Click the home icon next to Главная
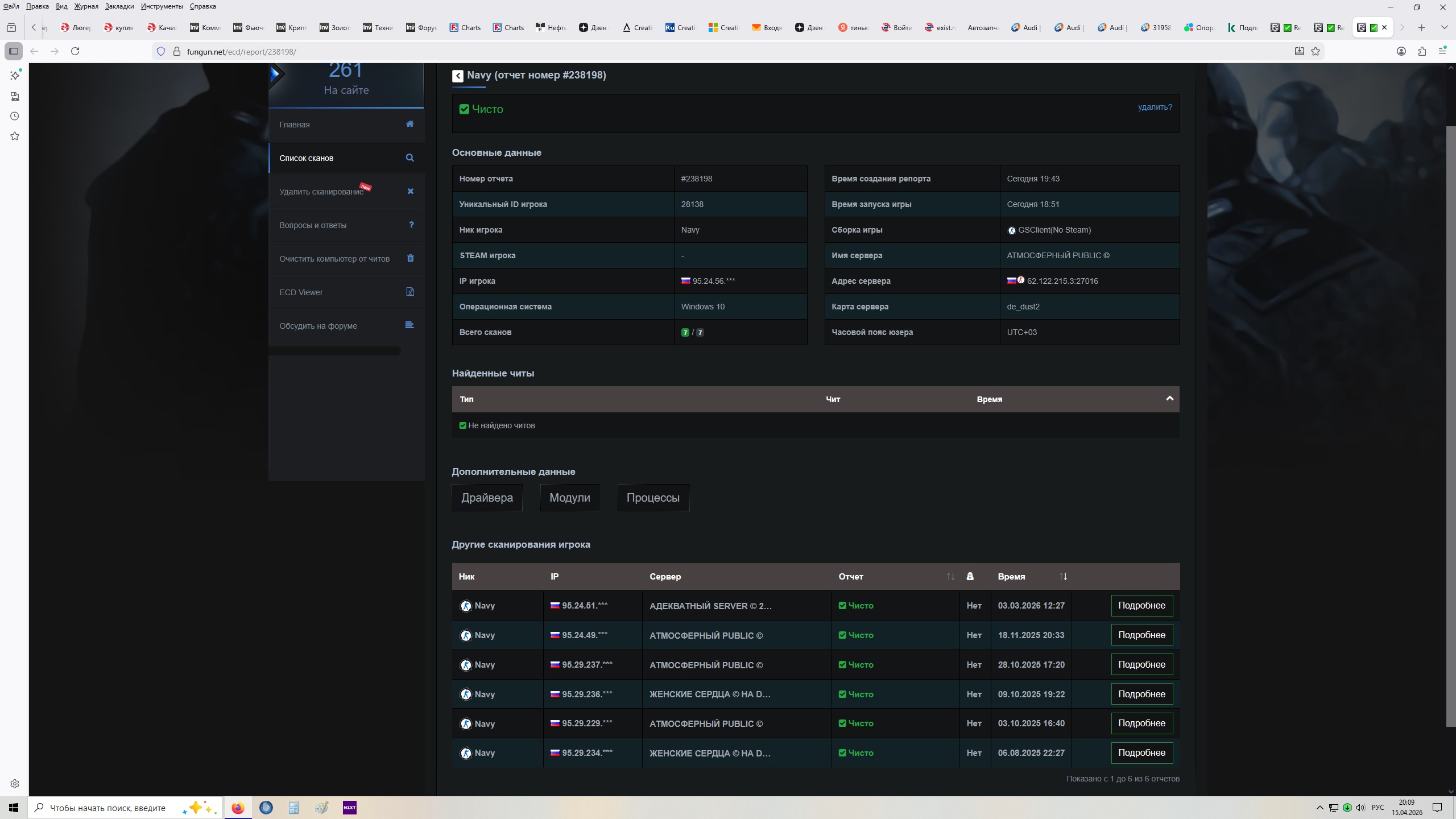Viewport: 1456px width, 819px height. tap(409, 124)
